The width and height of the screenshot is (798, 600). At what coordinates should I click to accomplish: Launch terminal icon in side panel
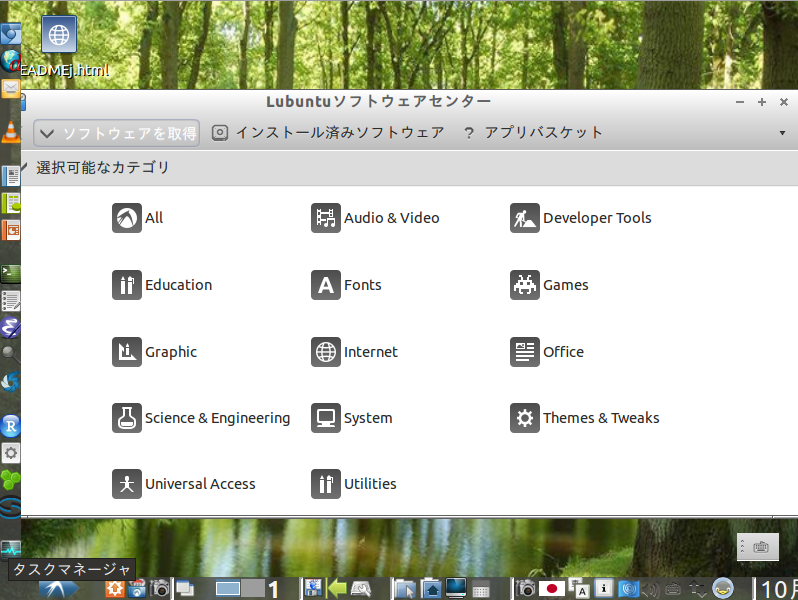11,274
